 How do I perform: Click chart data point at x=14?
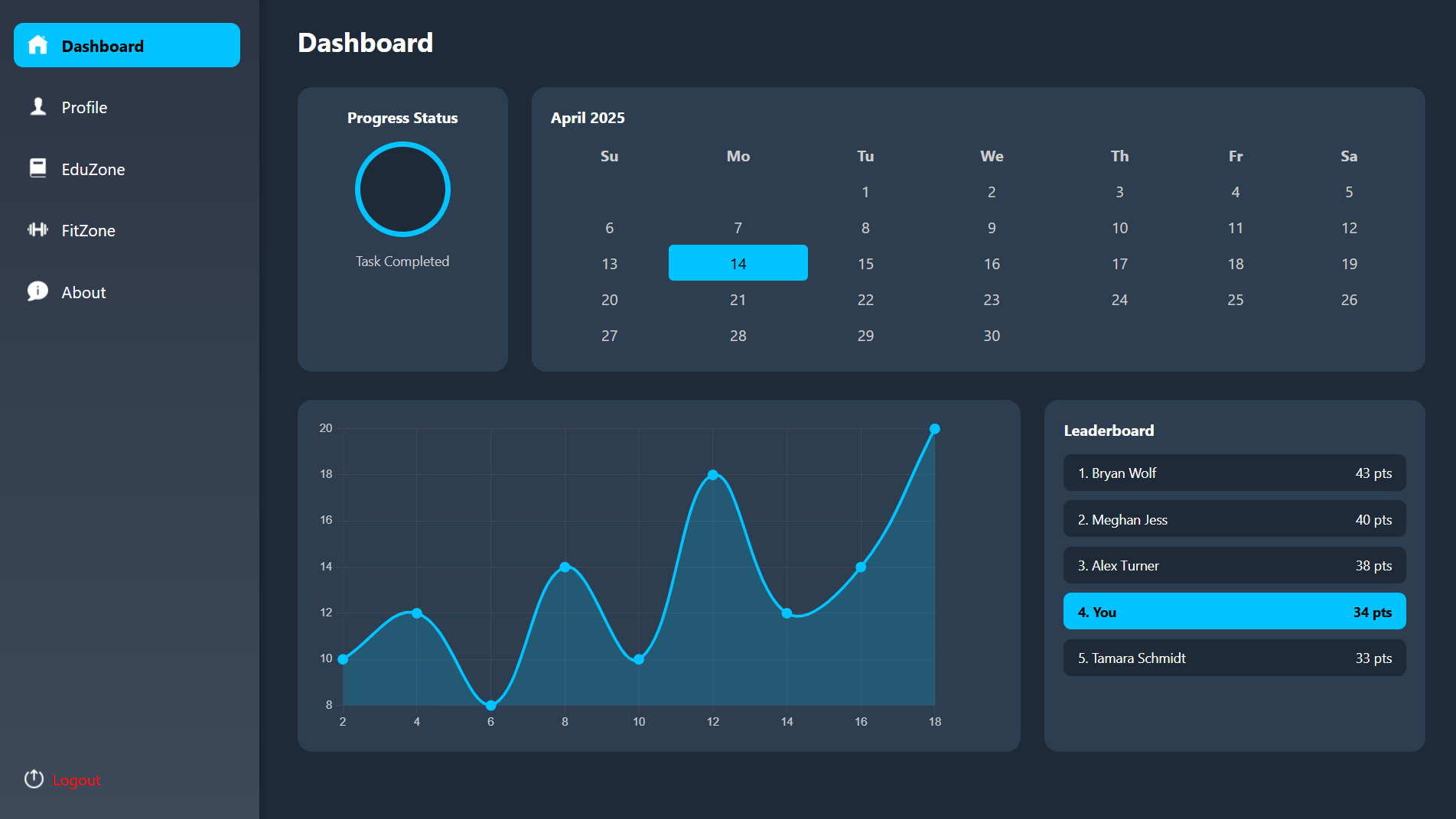coord(787,613)
